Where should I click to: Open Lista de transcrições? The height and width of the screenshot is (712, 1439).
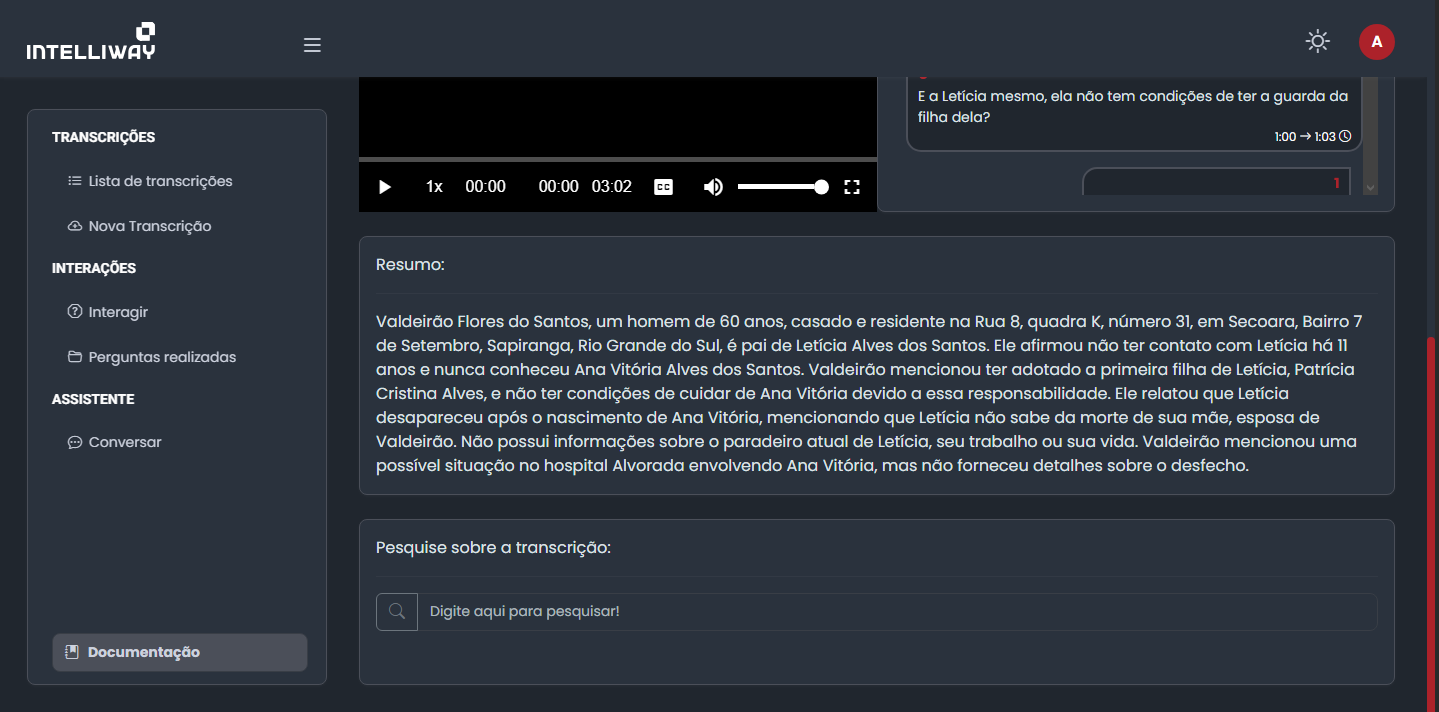160,181
